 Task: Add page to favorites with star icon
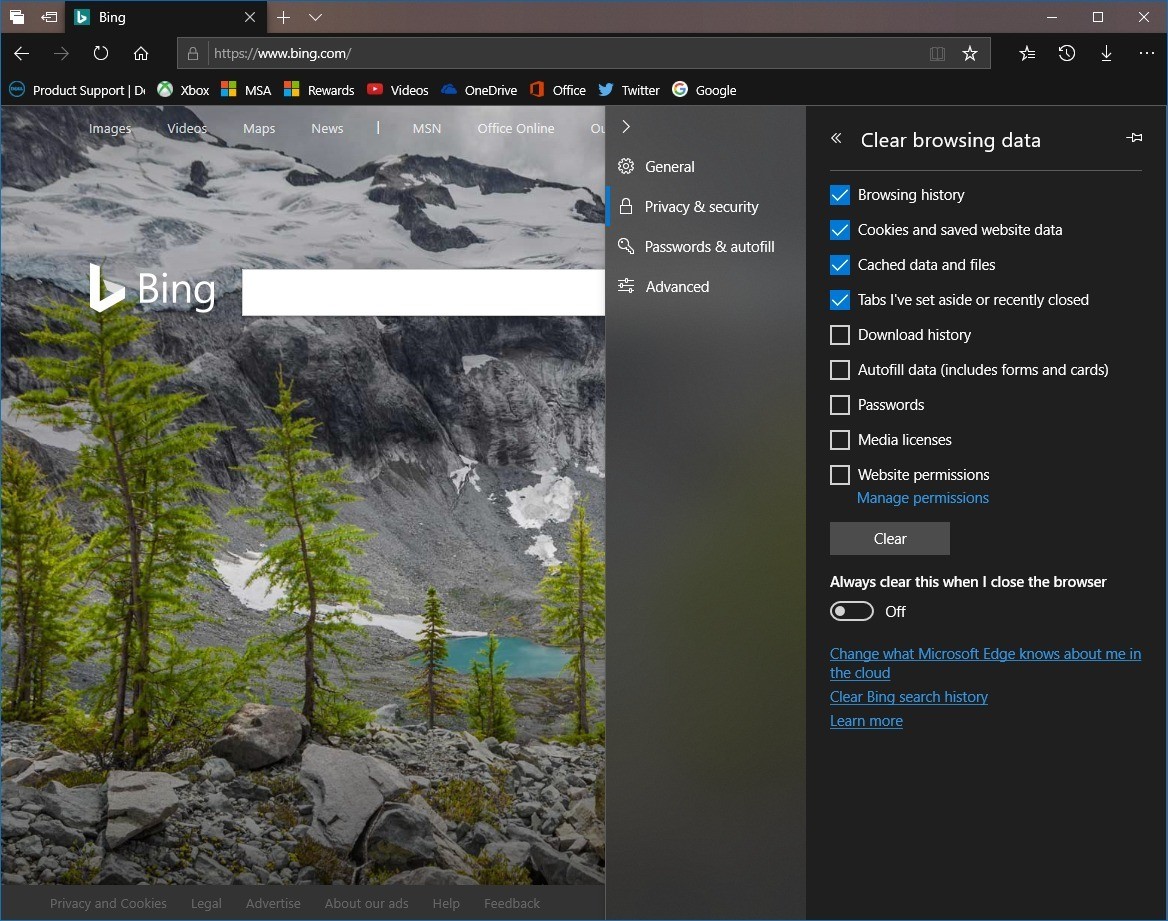pos(969,54)
